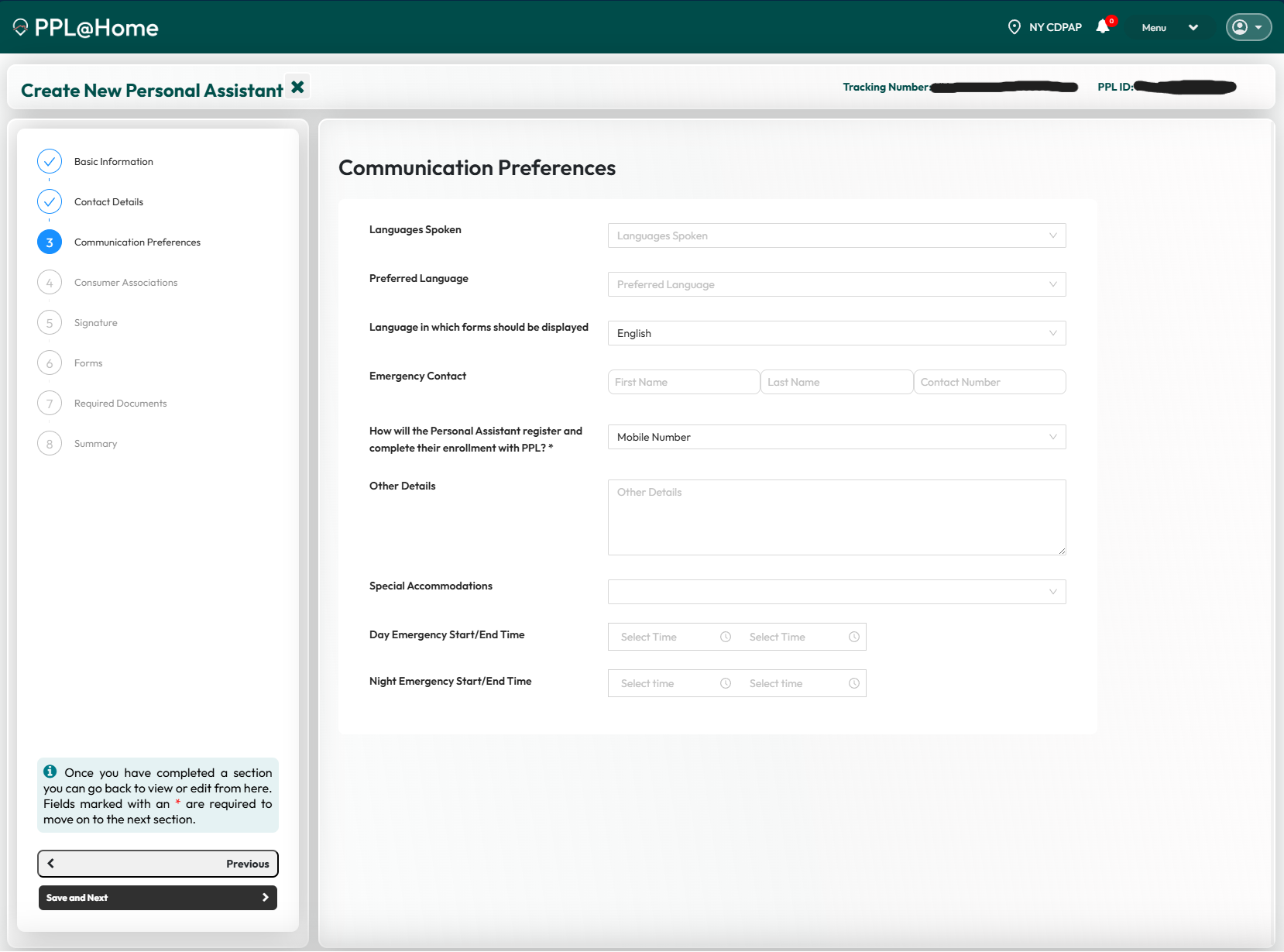Click the Previous button
The width and height of the screenshot is (1284, 952).
(x=158, y=864)
